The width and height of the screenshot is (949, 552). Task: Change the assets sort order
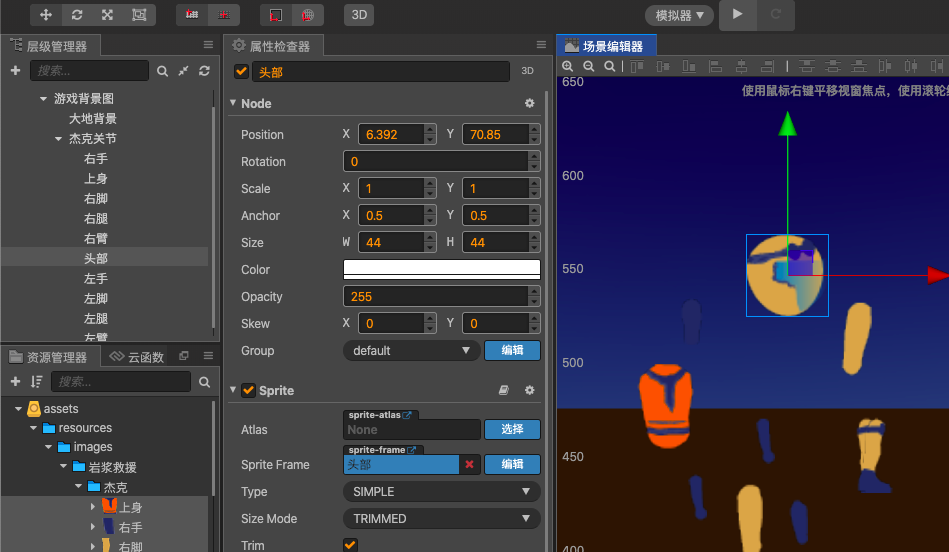(x=36, y=381)
